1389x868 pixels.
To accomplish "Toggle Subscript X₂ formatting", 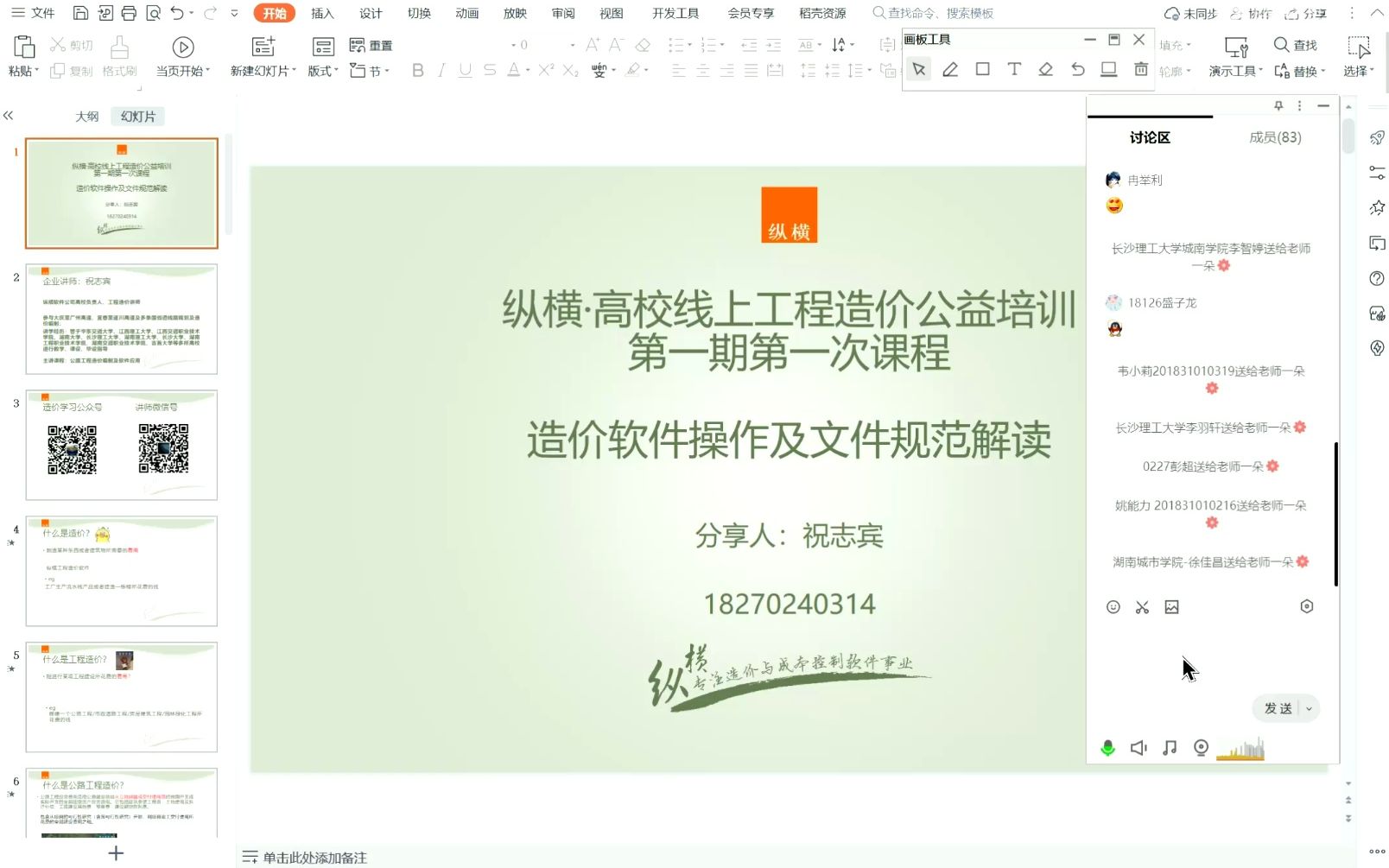I will click(570, 71).
